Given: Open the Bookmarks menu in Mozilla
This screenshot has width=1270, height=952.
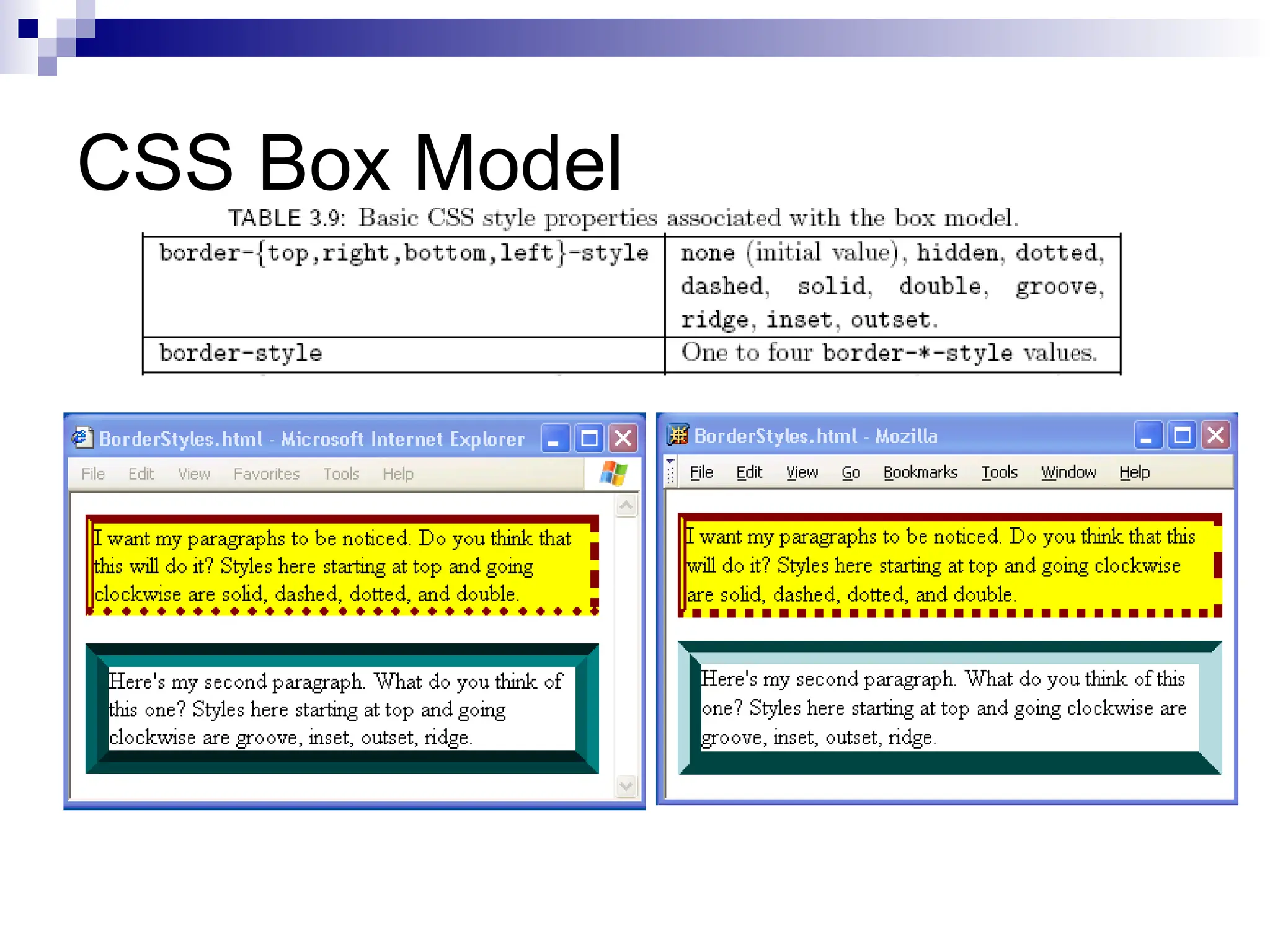Looking at the screenshot, I should [920, 472].
